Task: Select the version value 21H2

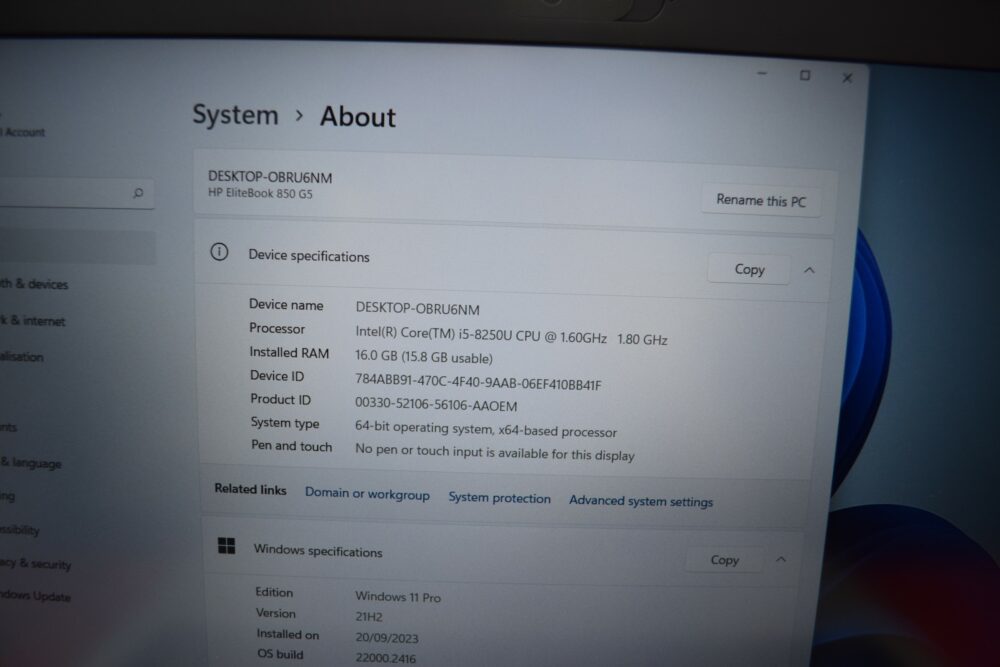Action: tap(369, 617)
